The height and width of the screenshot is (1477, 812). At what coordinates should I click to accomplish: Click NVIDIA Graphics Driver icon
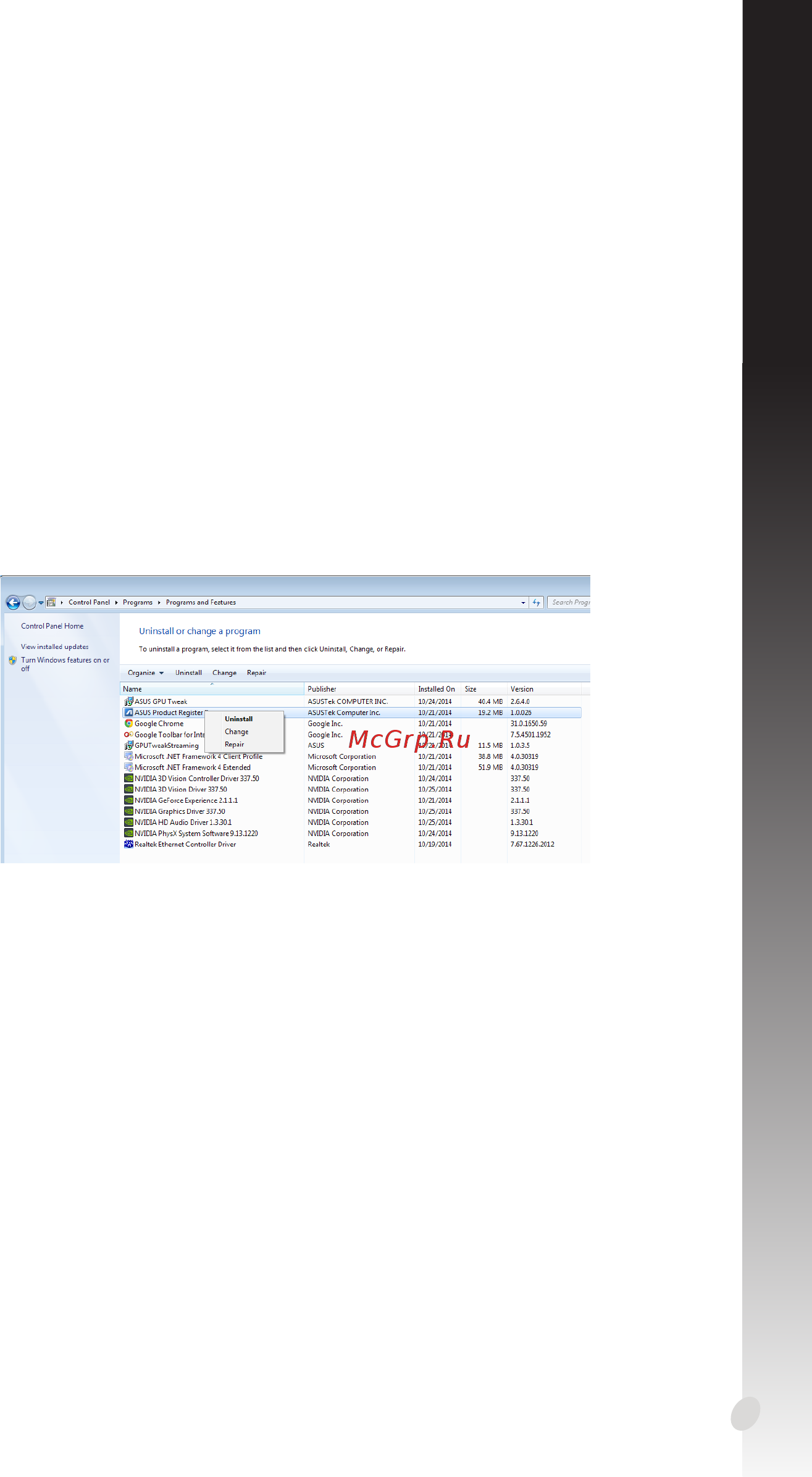tap(128, 811)
